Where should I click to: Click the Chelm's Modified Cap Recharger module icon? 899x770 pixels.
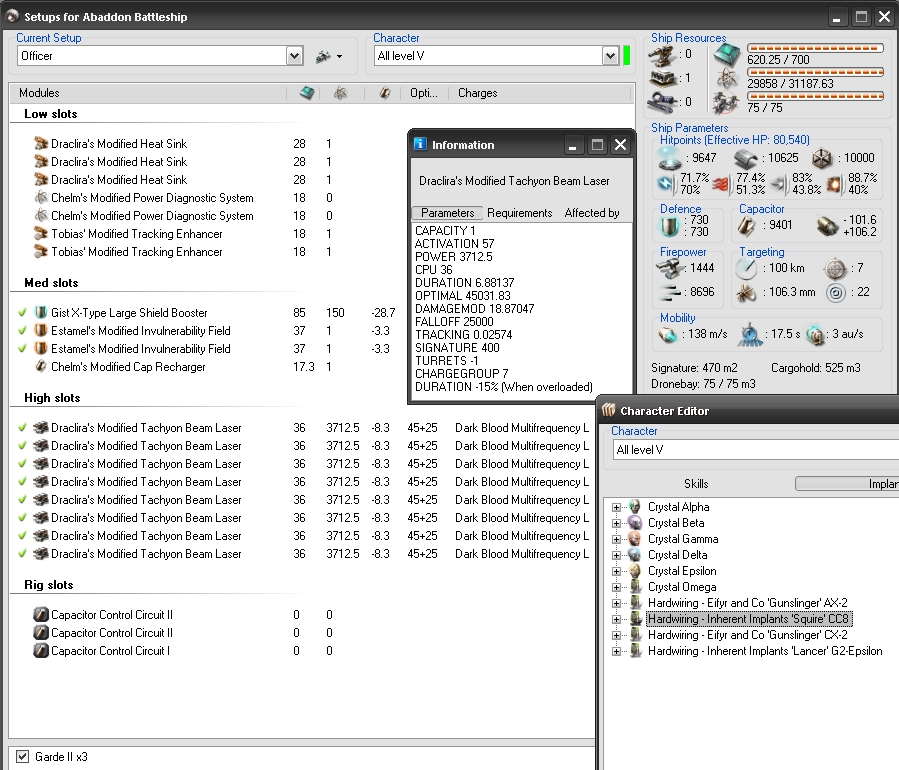(41, 367)
